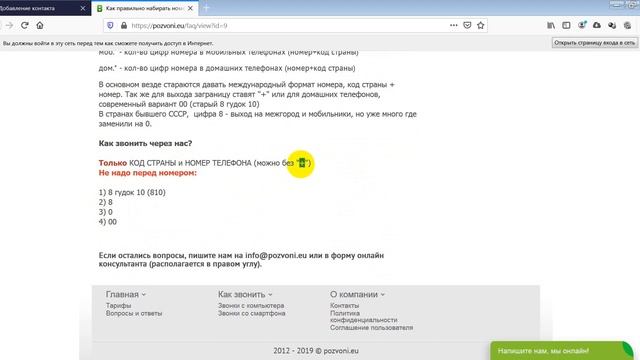Click the forward navigation arrow
This screenshot has height=360, width=640.
(x=9, y=25)
